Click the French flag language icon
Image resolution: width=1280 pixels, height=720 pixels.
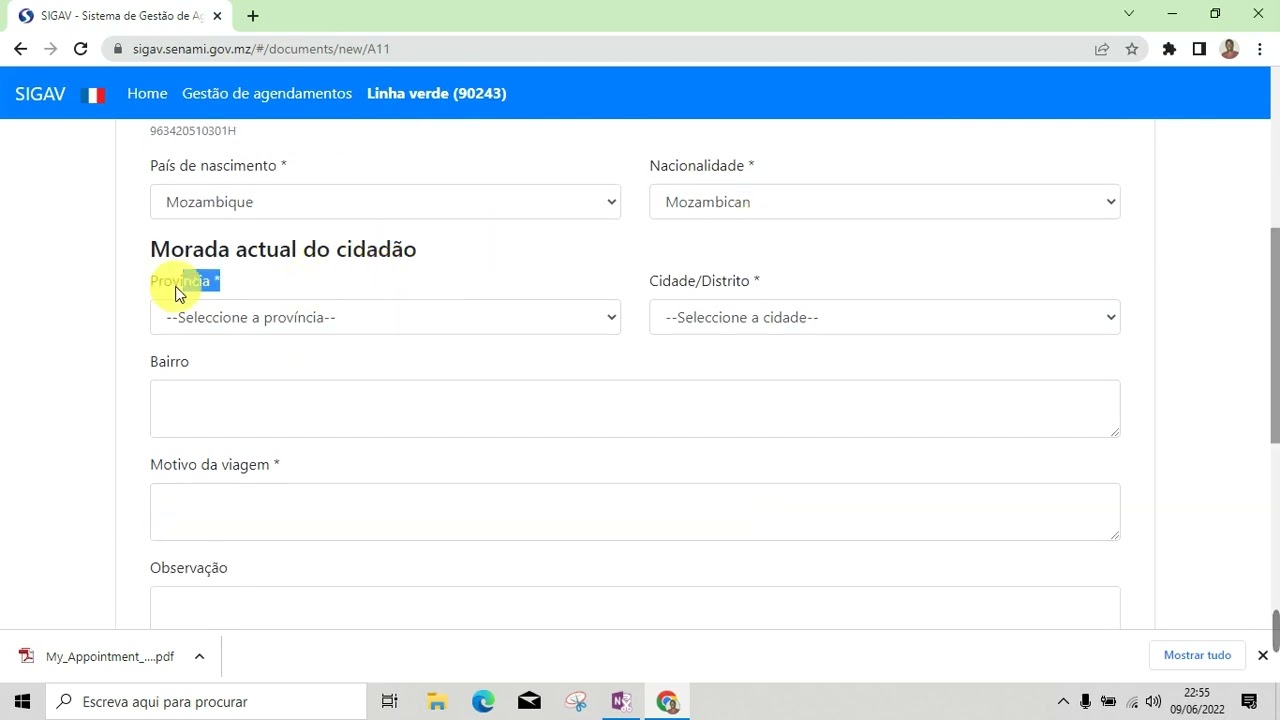(93, 95)
